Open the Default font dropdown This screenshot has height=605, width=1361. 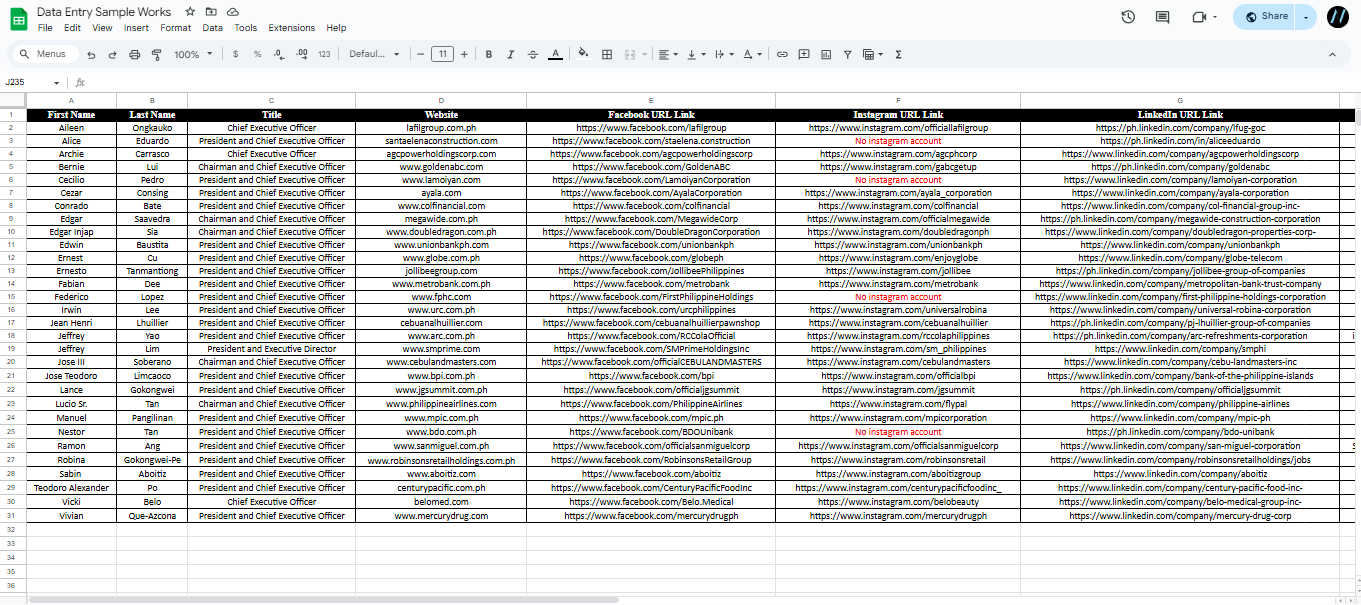click(x=374, y=54)
